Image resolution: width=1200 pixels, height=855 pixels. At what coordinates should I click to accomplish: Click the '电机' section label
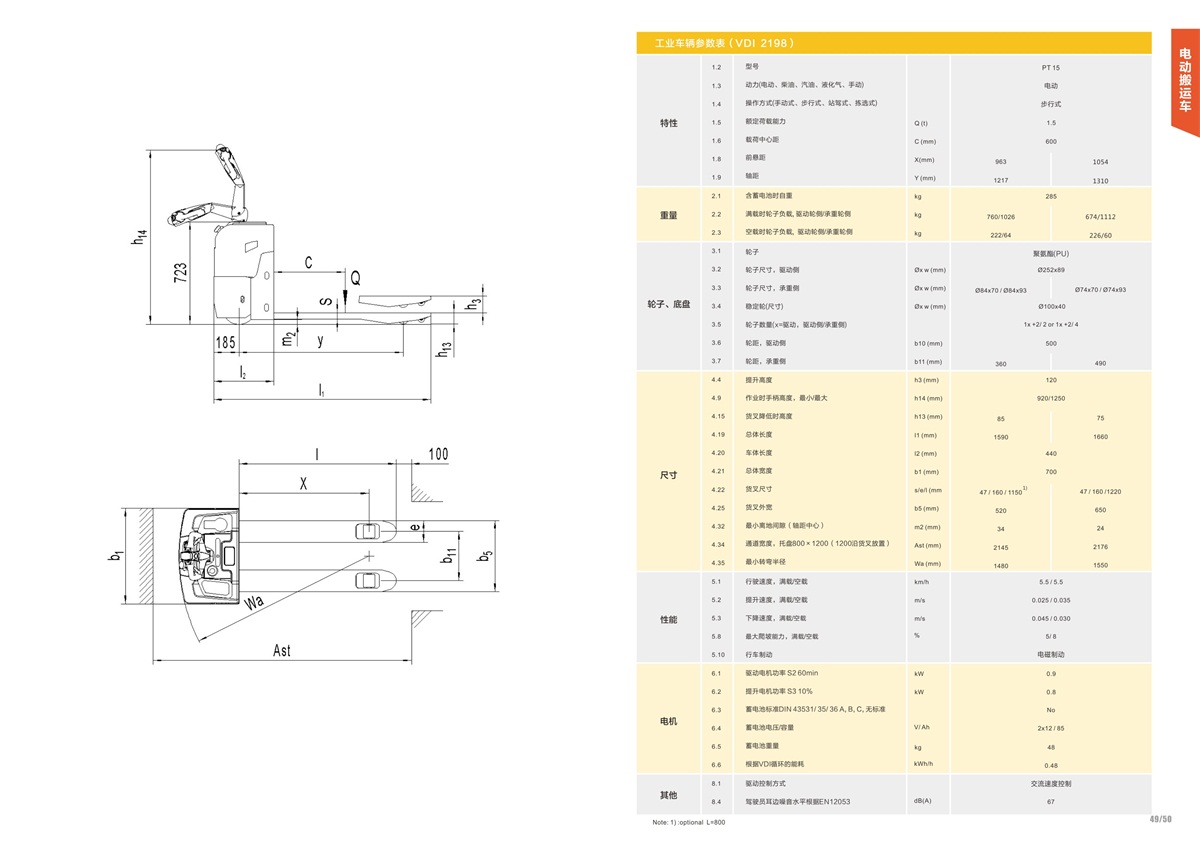(668, 721)
